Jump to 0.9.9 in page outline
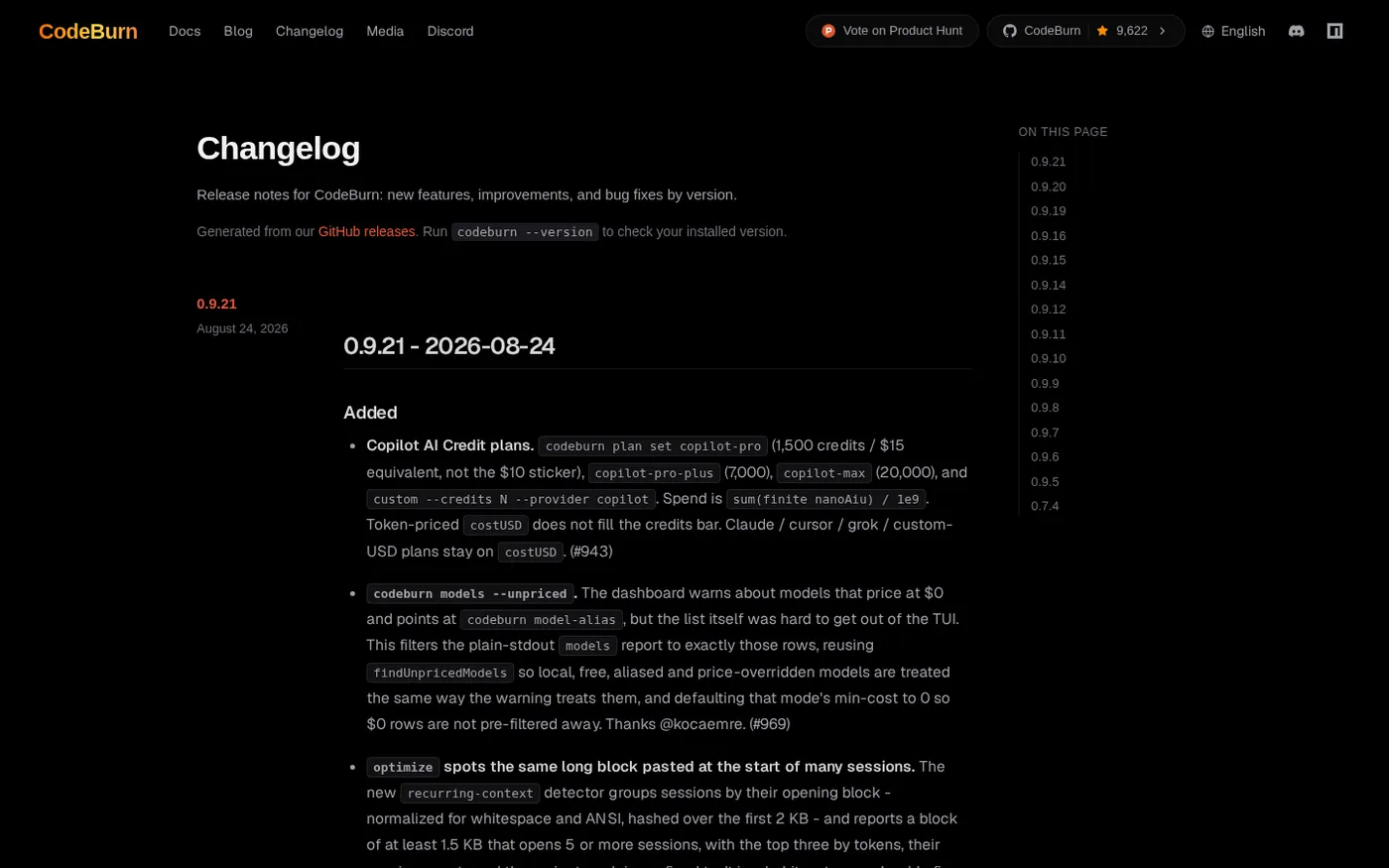This screenshot has height=868, width=1389. click(x=1045, y=383)
